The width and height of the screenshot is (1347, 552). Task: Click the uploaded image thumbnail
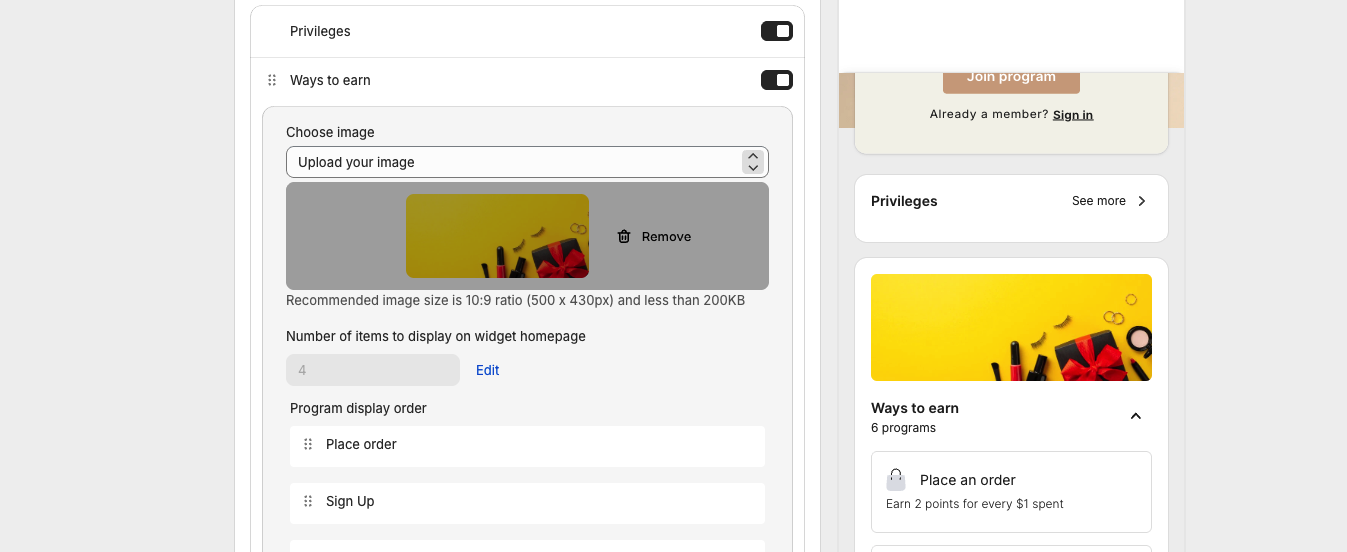point(497,236)
